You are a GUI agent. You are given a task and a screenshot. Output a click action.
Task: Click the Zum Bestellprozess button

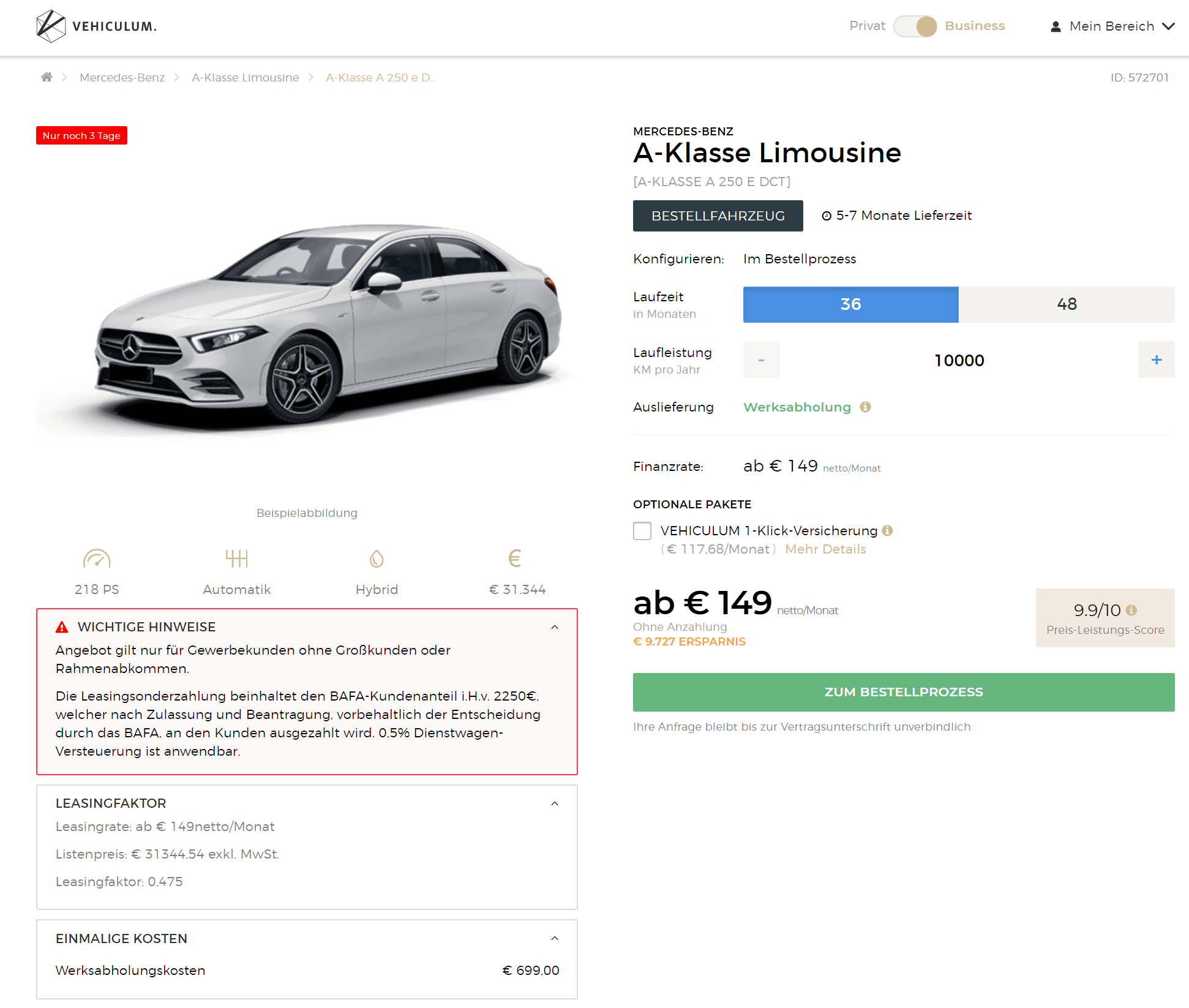904,692
